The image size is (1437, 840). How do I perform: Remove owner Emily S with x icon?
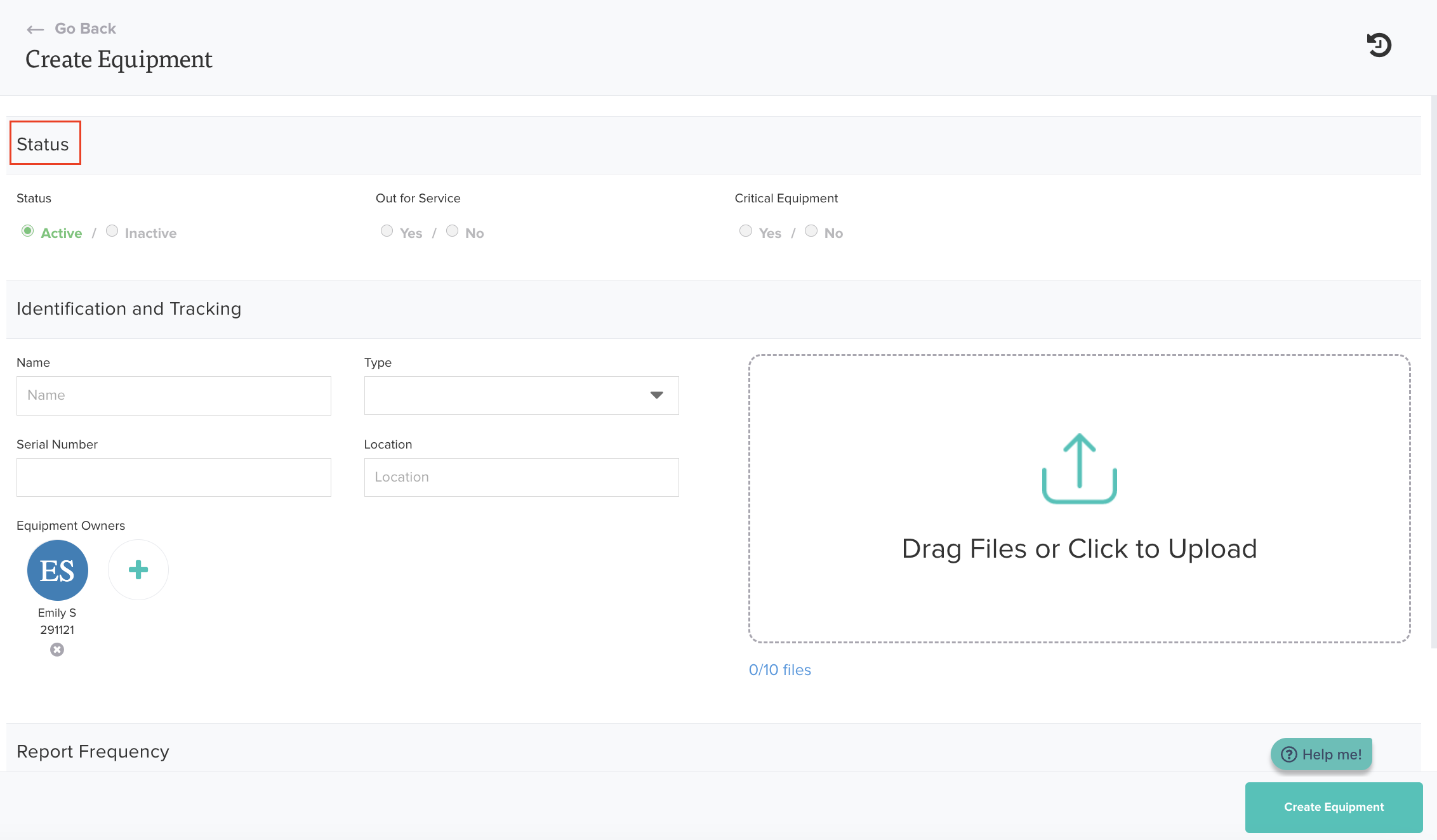click(x=57, y=650)
